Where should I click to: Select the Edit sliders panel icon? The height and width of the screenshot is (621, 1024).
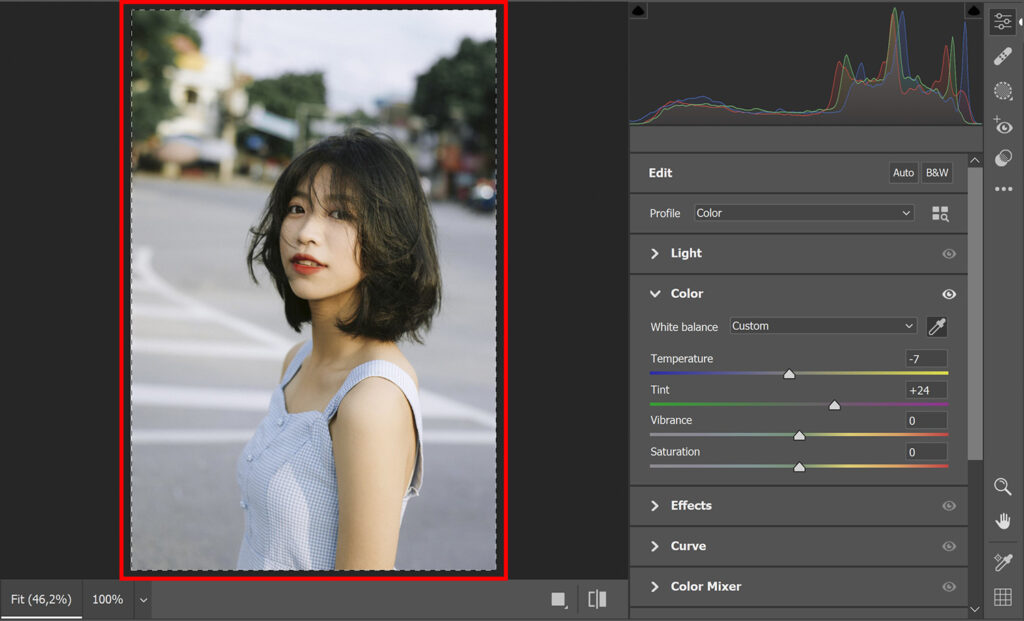coord(1002,21)
